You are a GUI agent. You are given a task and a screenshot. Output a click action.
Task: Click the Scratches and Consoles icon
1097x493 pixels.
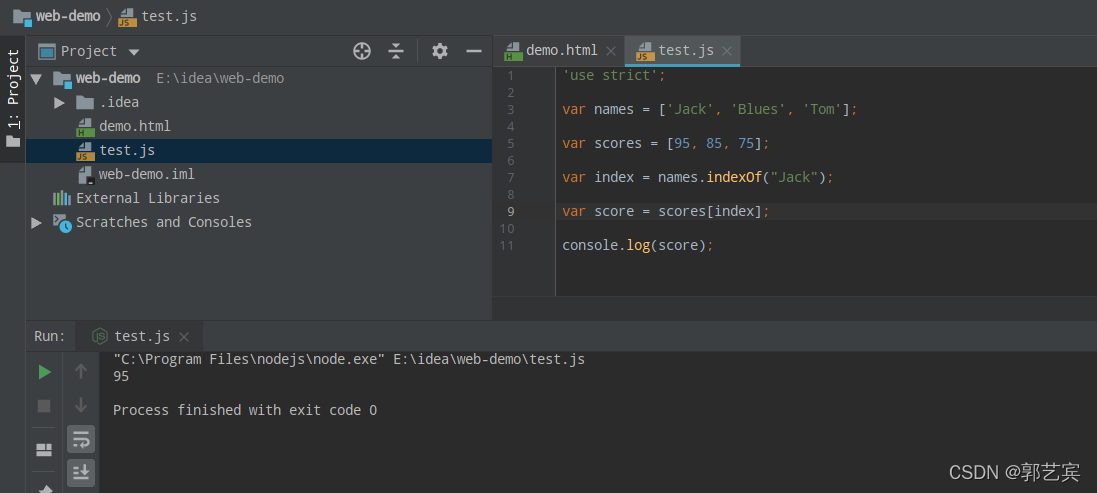click(x=62, y=222)
